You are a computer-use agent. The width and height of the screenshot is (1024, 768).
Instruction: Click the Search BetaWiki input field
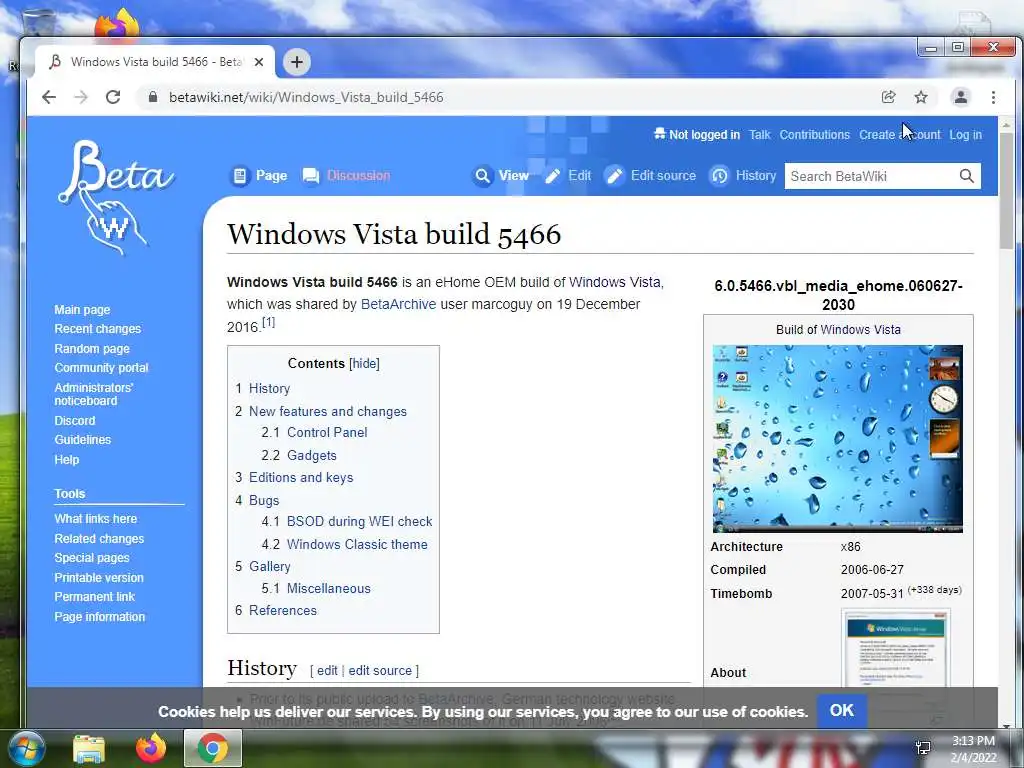point(871,176)
